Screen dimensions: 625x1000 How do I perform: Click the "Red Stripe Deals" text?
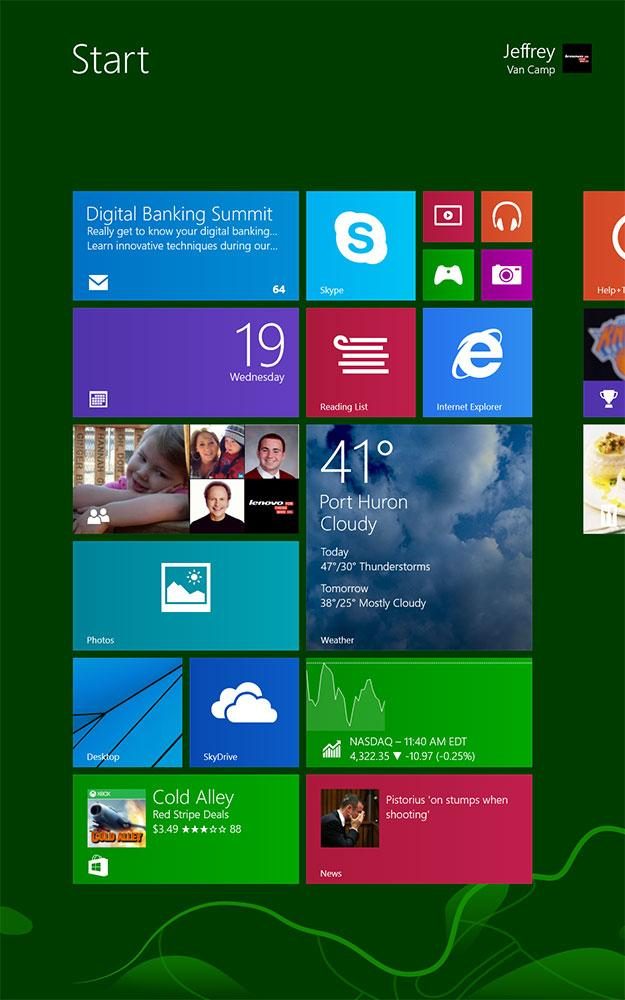(x=190, y=814)
